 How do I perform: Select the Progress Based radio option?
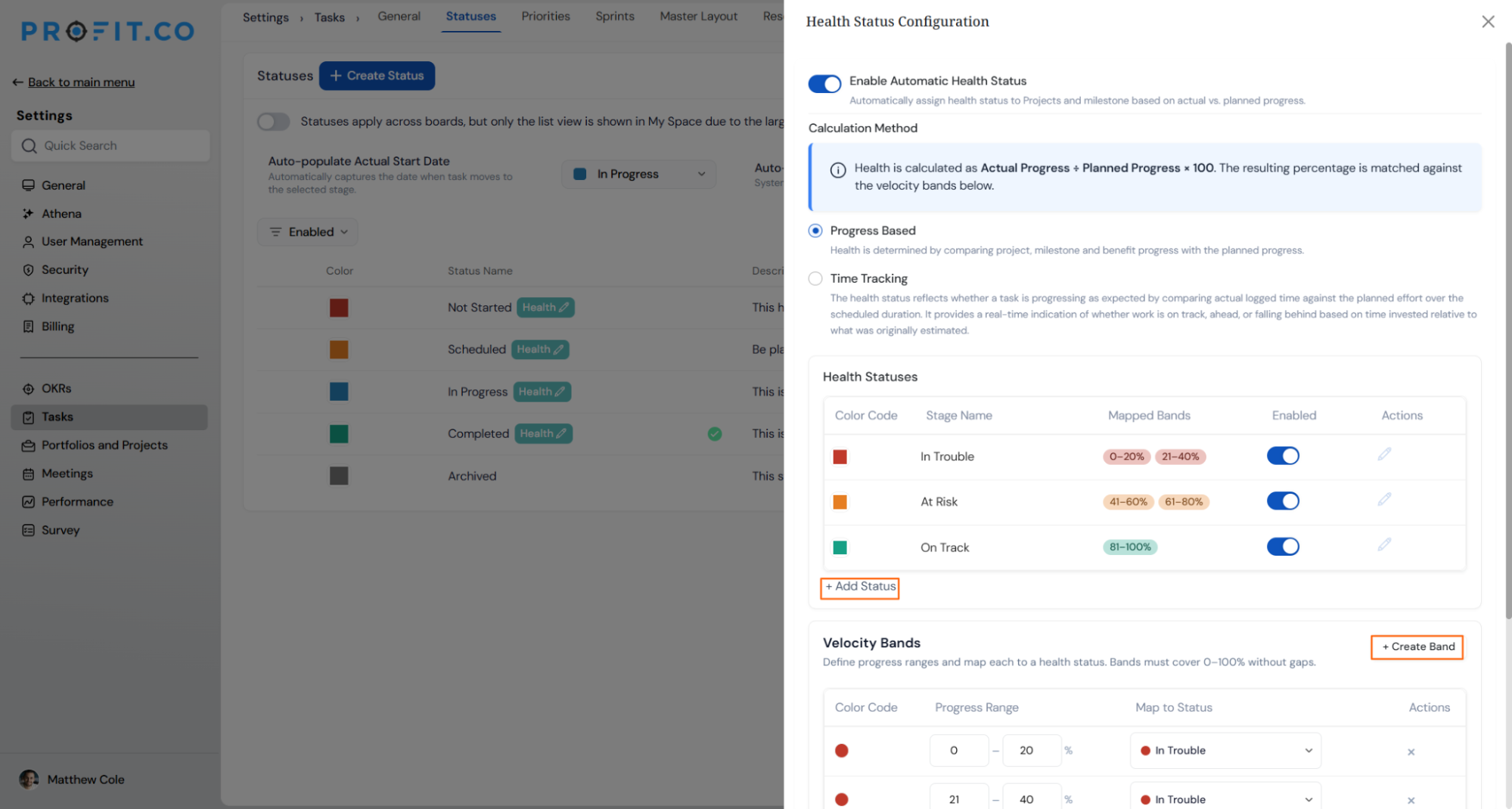point(815,231)
